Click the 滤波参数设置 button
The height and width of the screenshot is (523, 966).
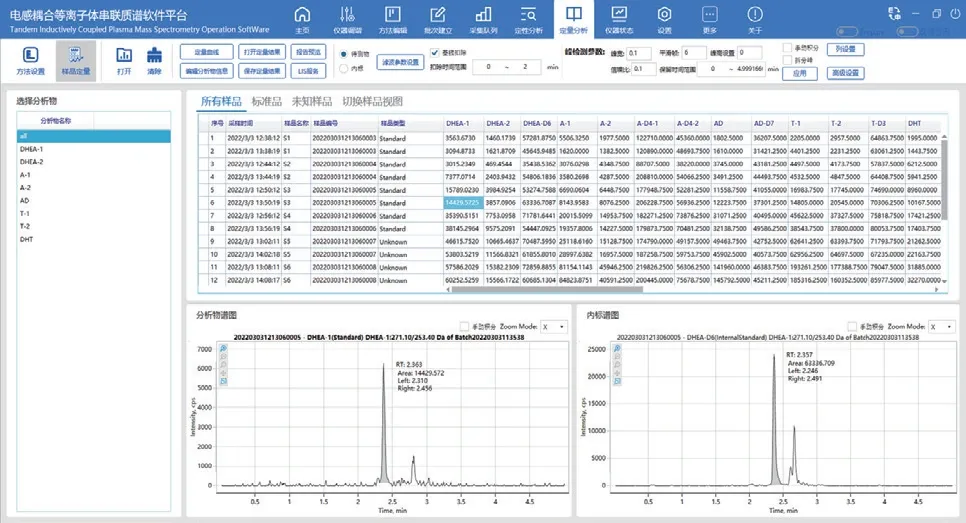click(x=400, y=62)
